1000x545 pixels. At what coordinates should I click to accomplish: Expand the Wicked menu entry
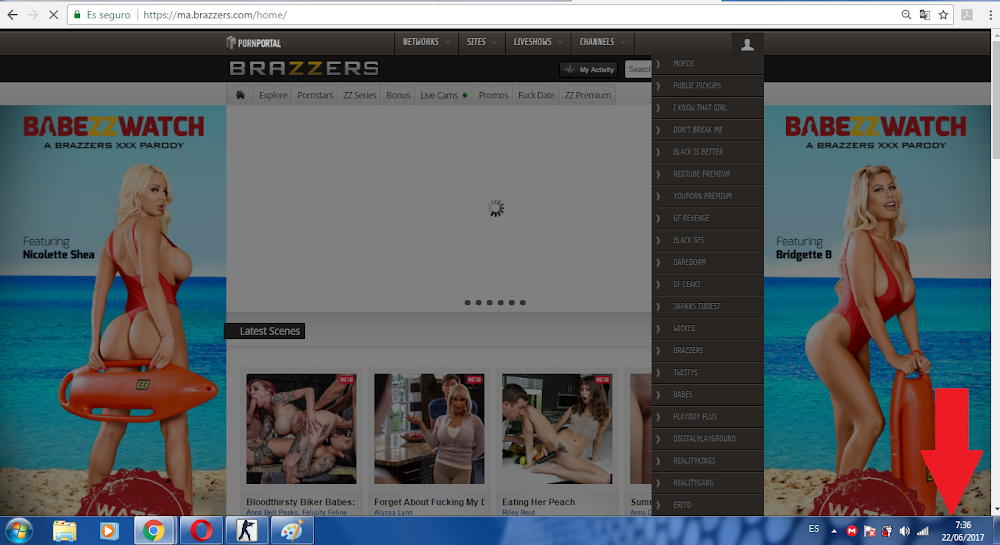[707, 328]
